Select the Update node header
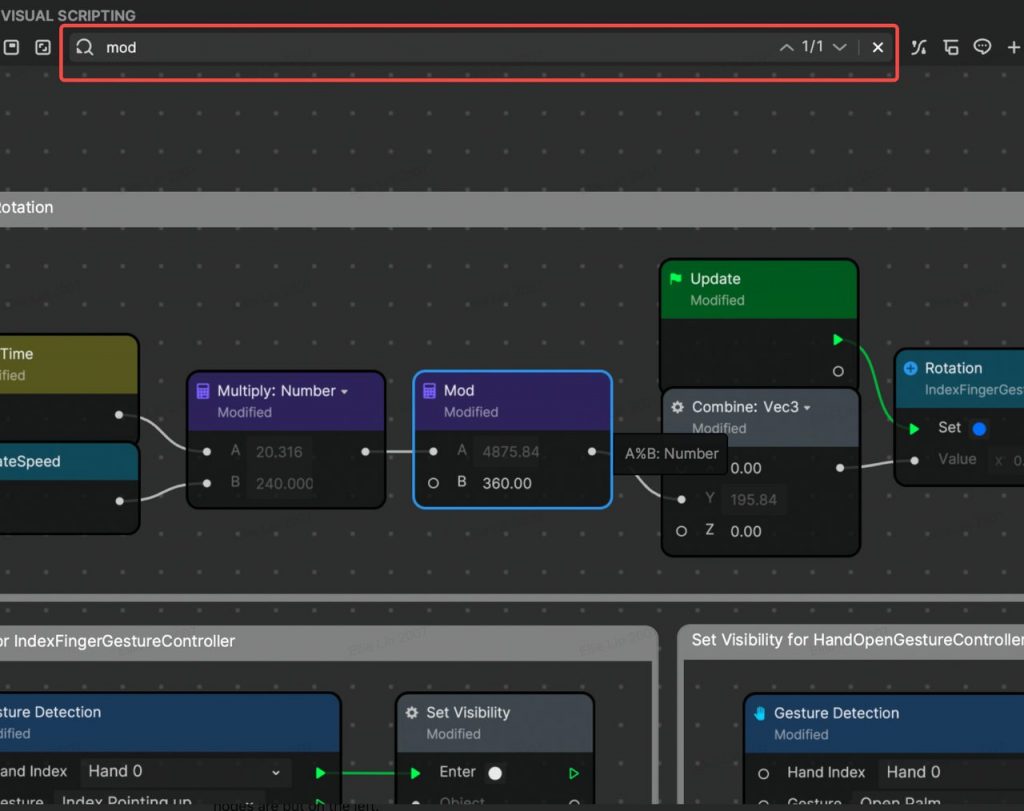 click(759, 289)
